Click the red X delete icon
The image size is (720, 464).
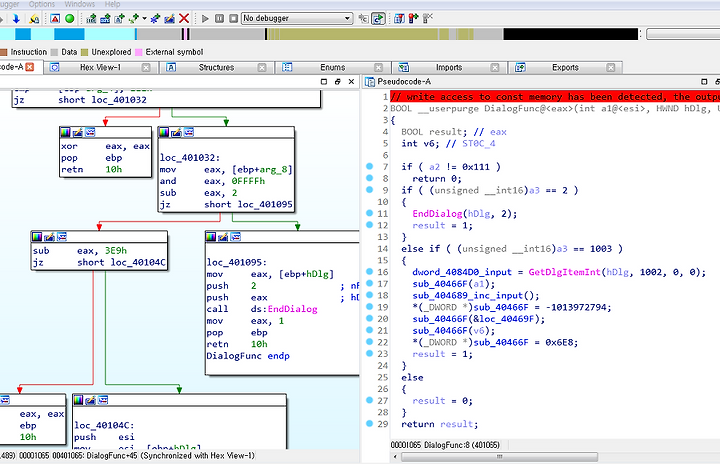(x=184, y=18)
